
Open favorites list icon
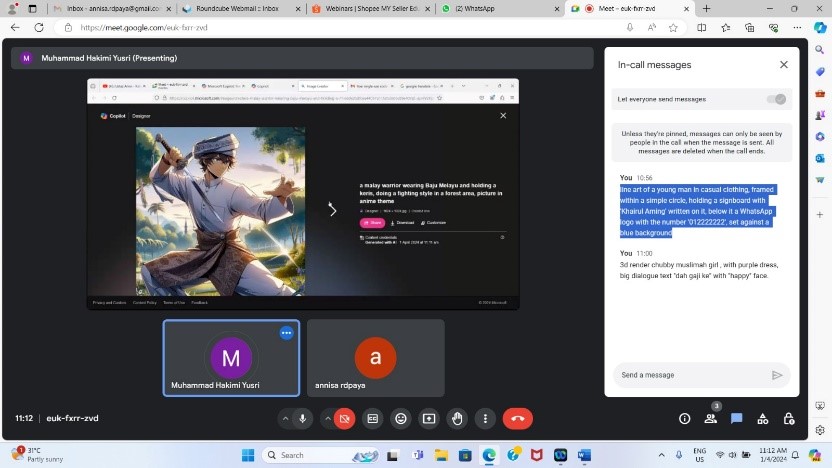[725, 28]
